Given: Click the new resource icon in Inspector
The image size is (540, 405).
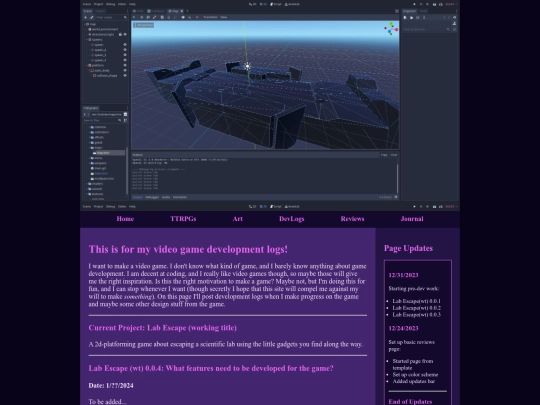Looking at the screenshot, I should coord(405,17).
